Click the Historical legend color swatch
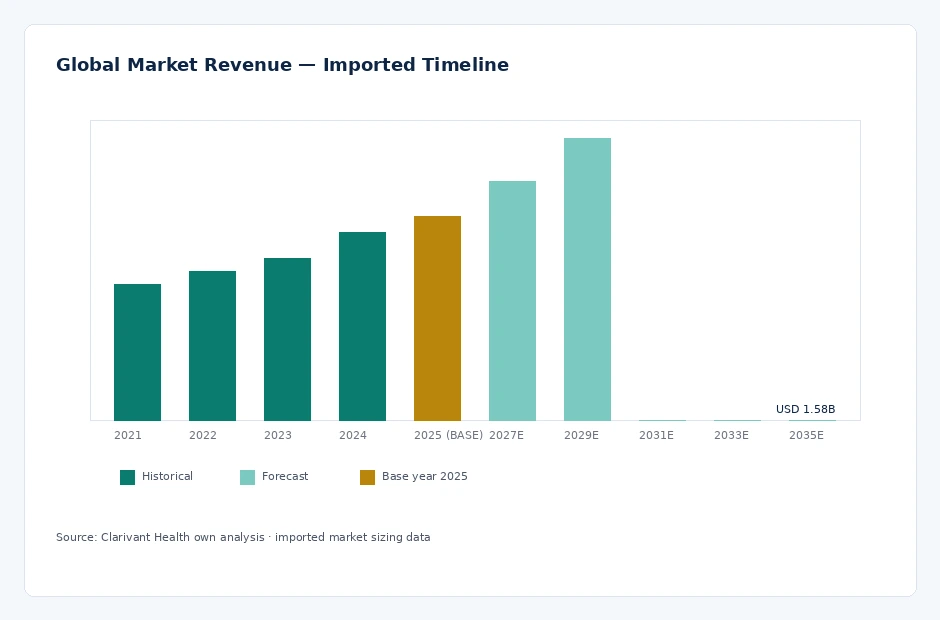The image size is (940, 620). (x=128, y=477)
